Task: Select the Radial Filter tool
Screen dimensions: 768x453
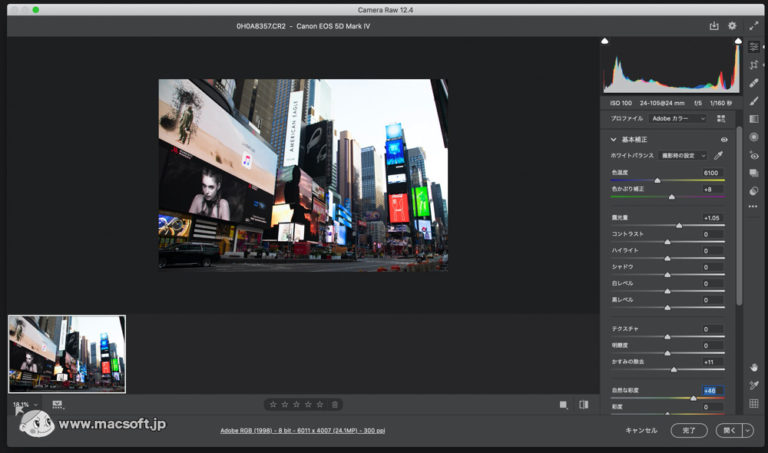Action: (754, 137)
